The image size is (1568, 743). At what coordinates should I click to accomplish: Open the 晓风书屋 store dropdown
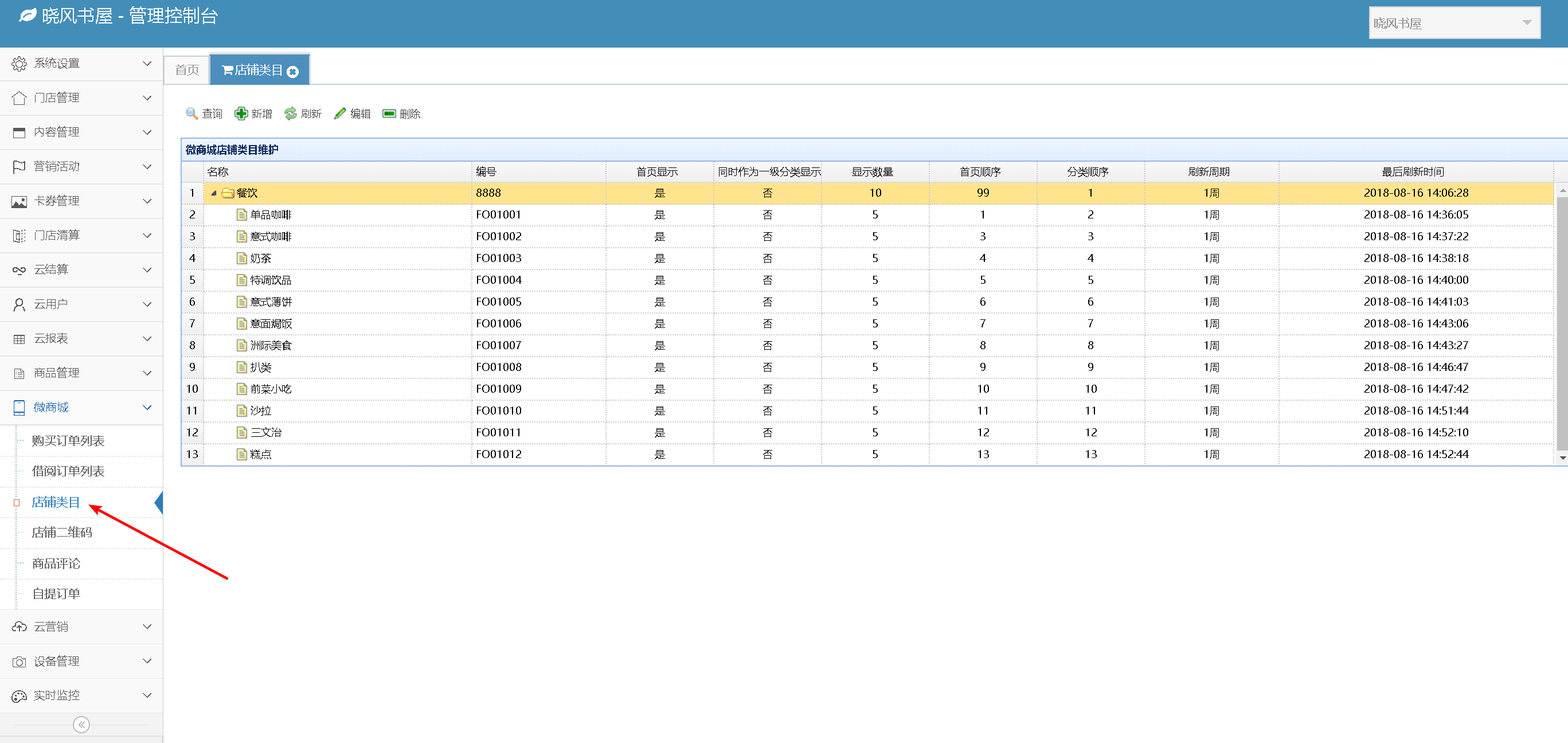pos(1526,23)
